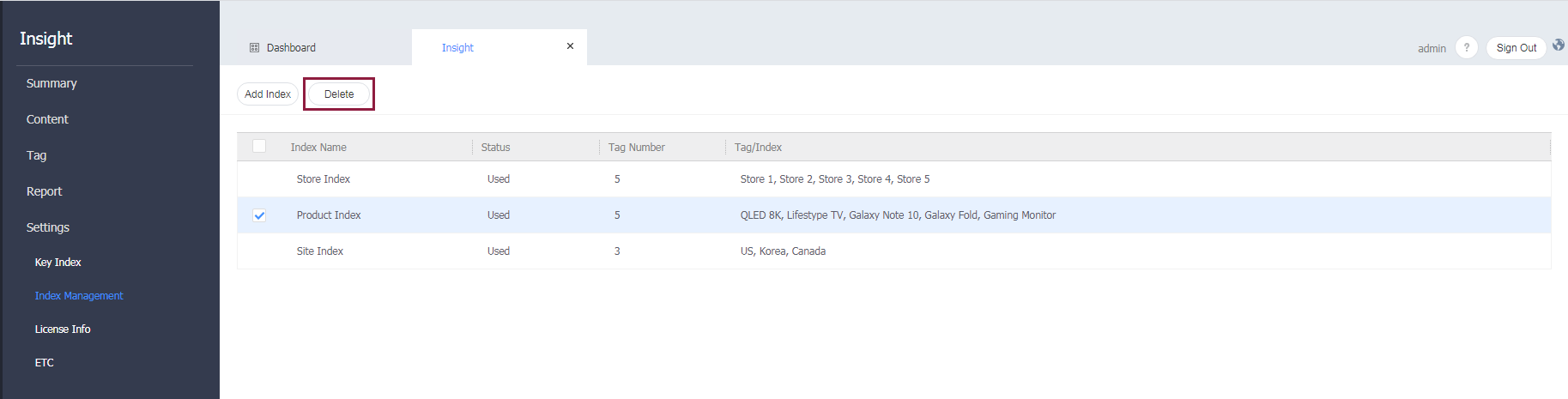Click the help question mark icon
Image resolution: width=1568 pixels, height=399 pixels.
pyautogui.click(x=1466, y=48)
